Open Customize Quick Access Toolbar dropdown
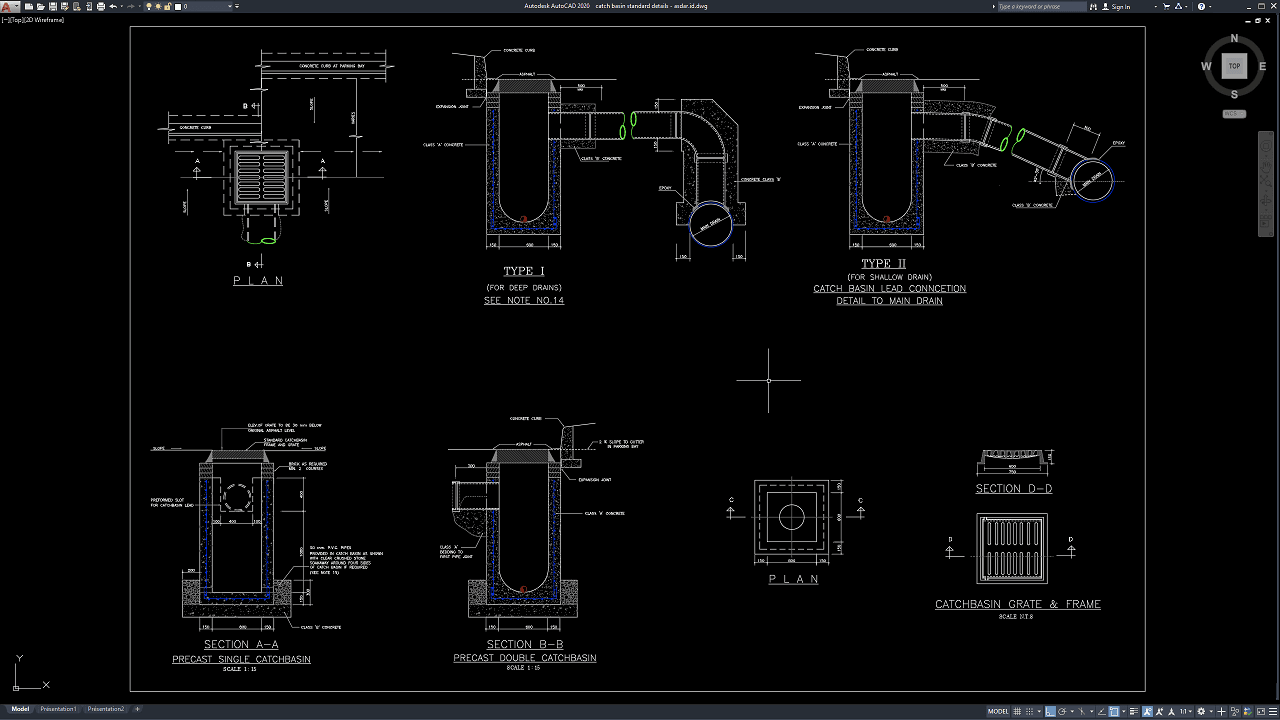The image size is (1280, 720). click(237, 6)
